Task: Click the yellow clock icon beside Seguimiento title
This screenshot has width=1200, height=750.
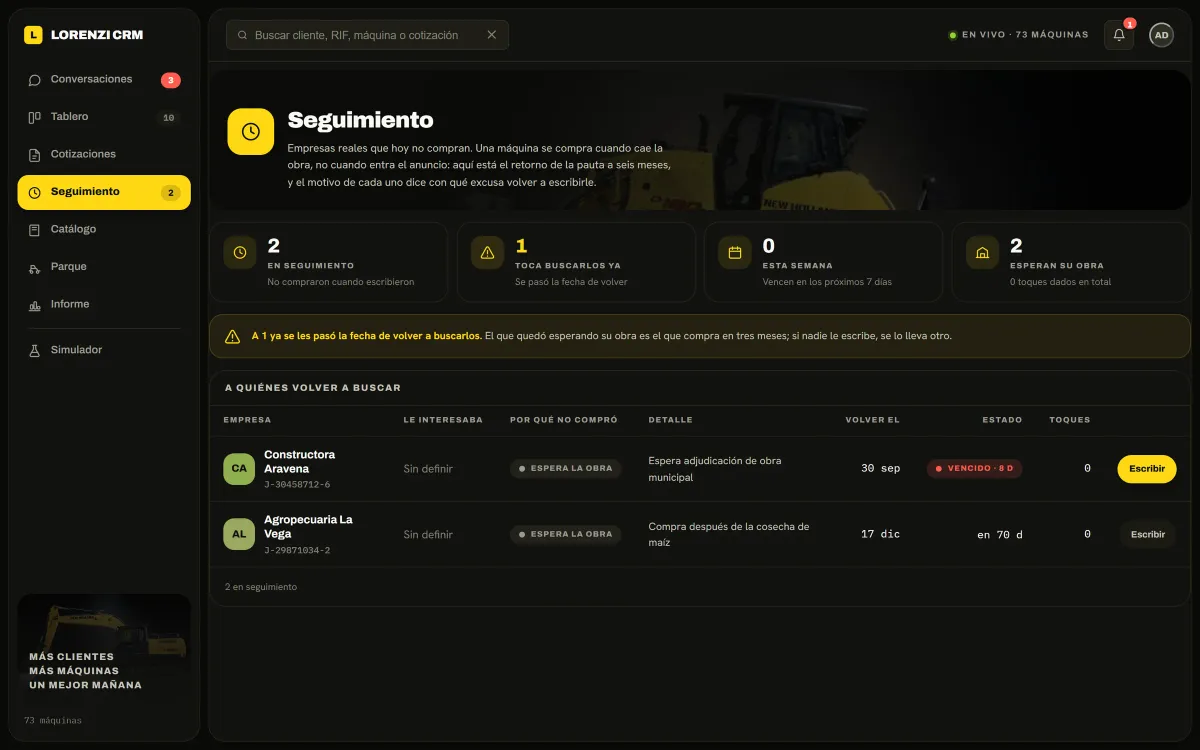Action: click(251, 131)
